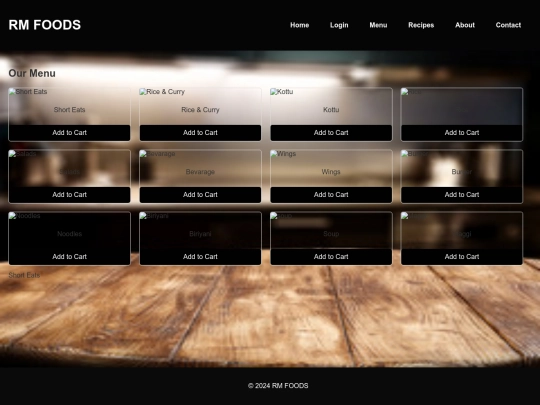The image size is (540, 405).
Task: Click Add to Cart under Burger
Action: point(462,195)
